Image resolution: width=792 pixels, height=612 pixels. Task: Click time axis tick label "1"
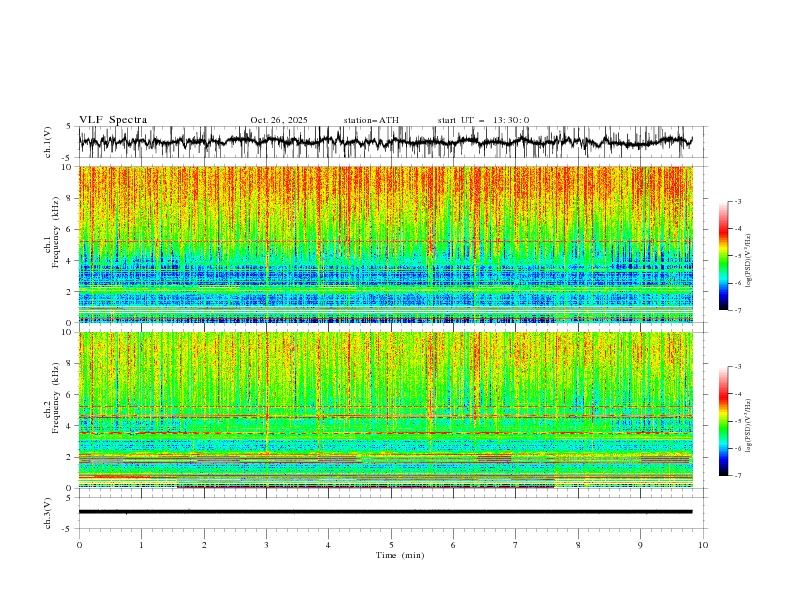141,545
